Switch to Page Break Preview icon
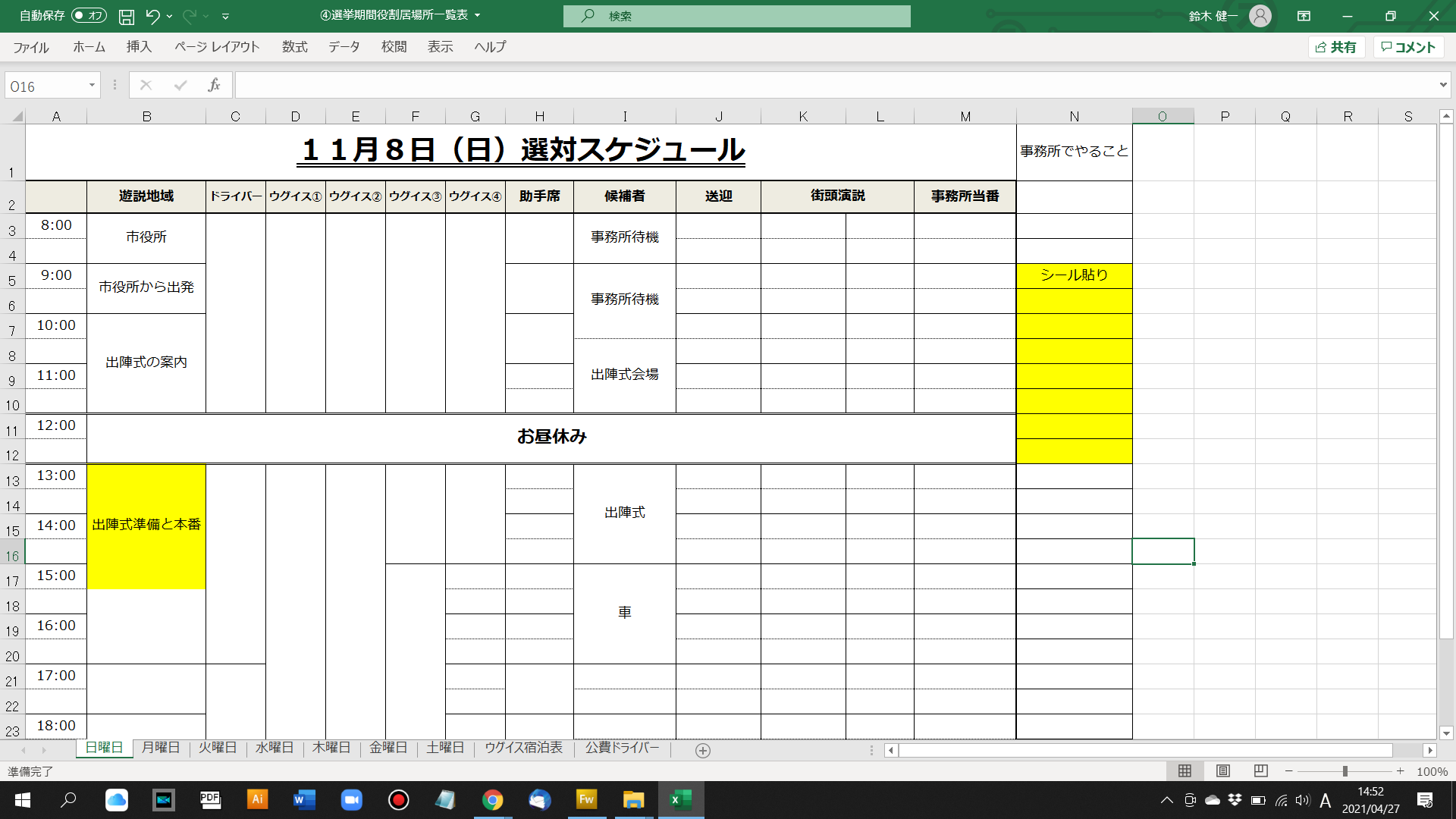1456x819 pixels. [x=1260, y=771]
